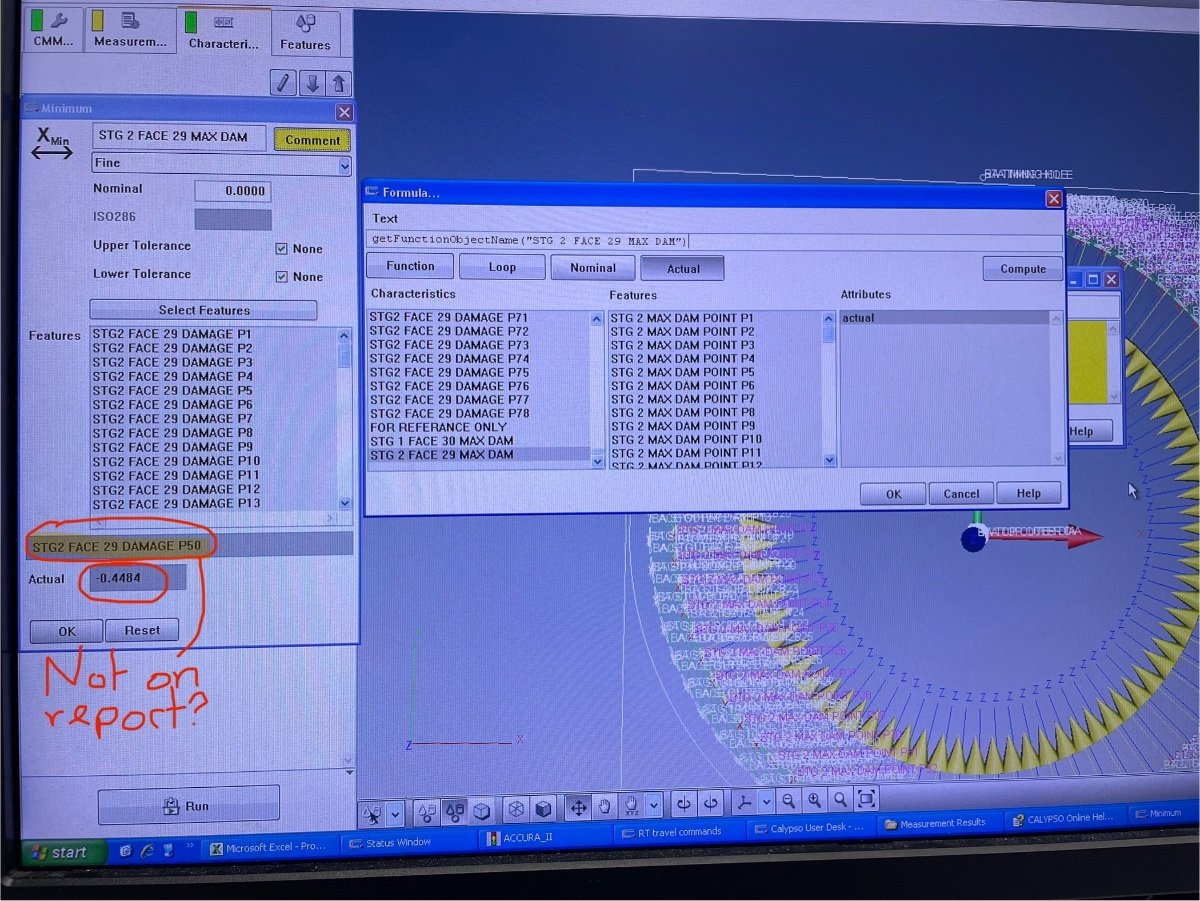Click rotate clockwise view icon
The height and width of the screenshot is (901, 1200).
[x=711, y=802]
